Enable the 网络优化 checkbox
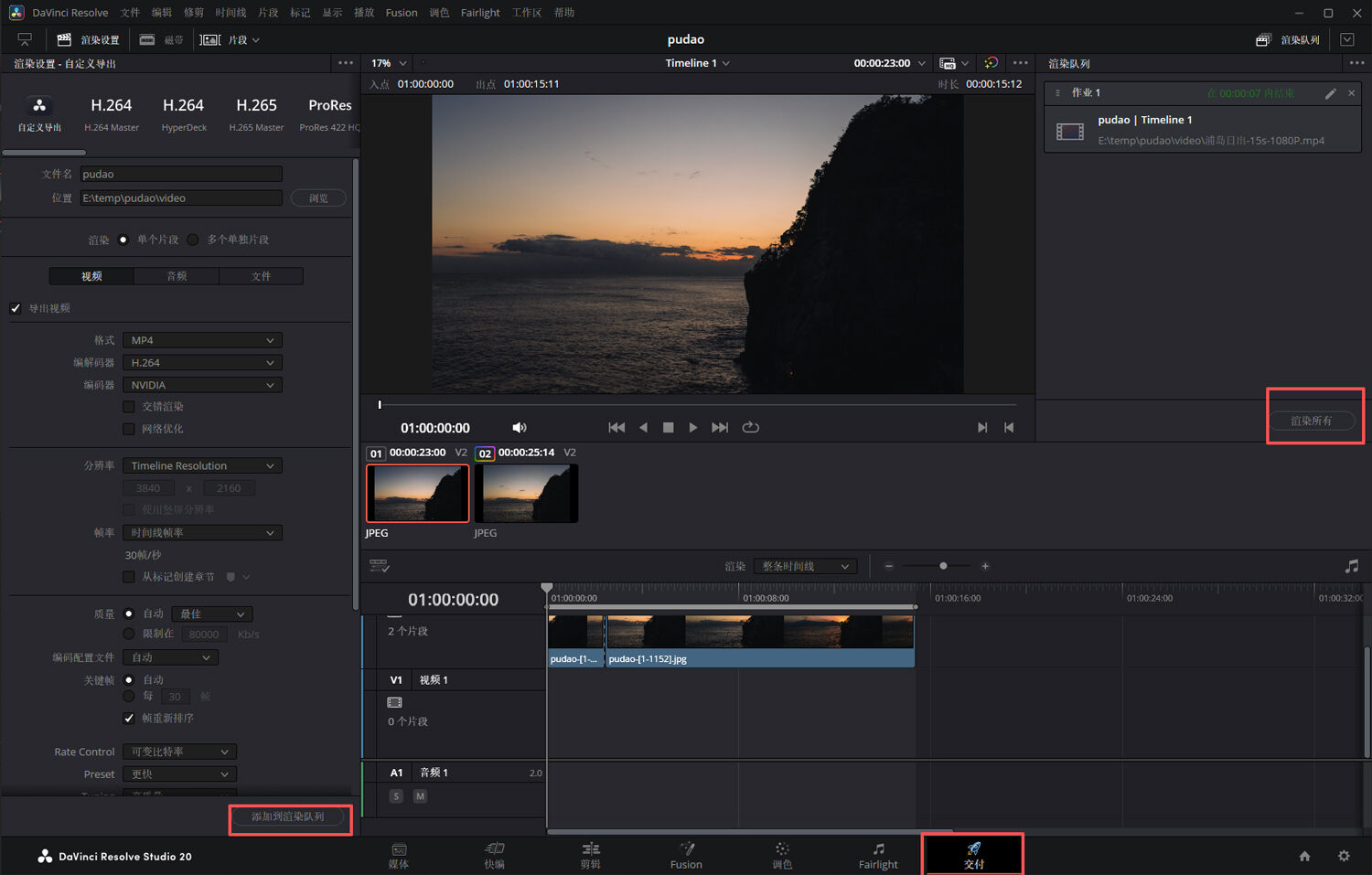 tap(129, 429)
